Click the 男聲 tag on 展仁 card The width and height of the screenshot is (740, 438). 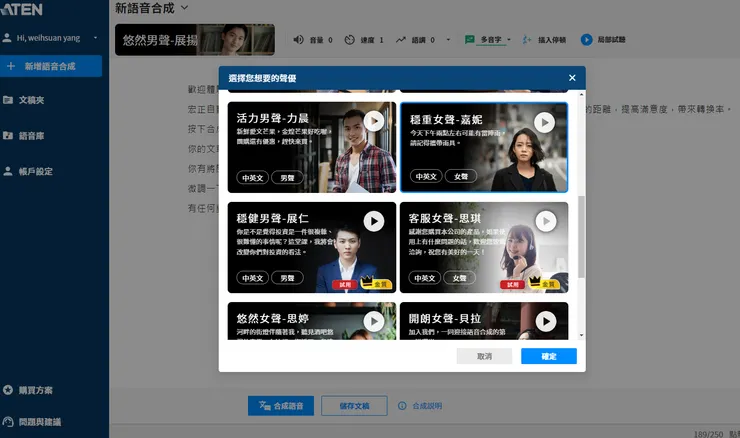click(287, 278)
